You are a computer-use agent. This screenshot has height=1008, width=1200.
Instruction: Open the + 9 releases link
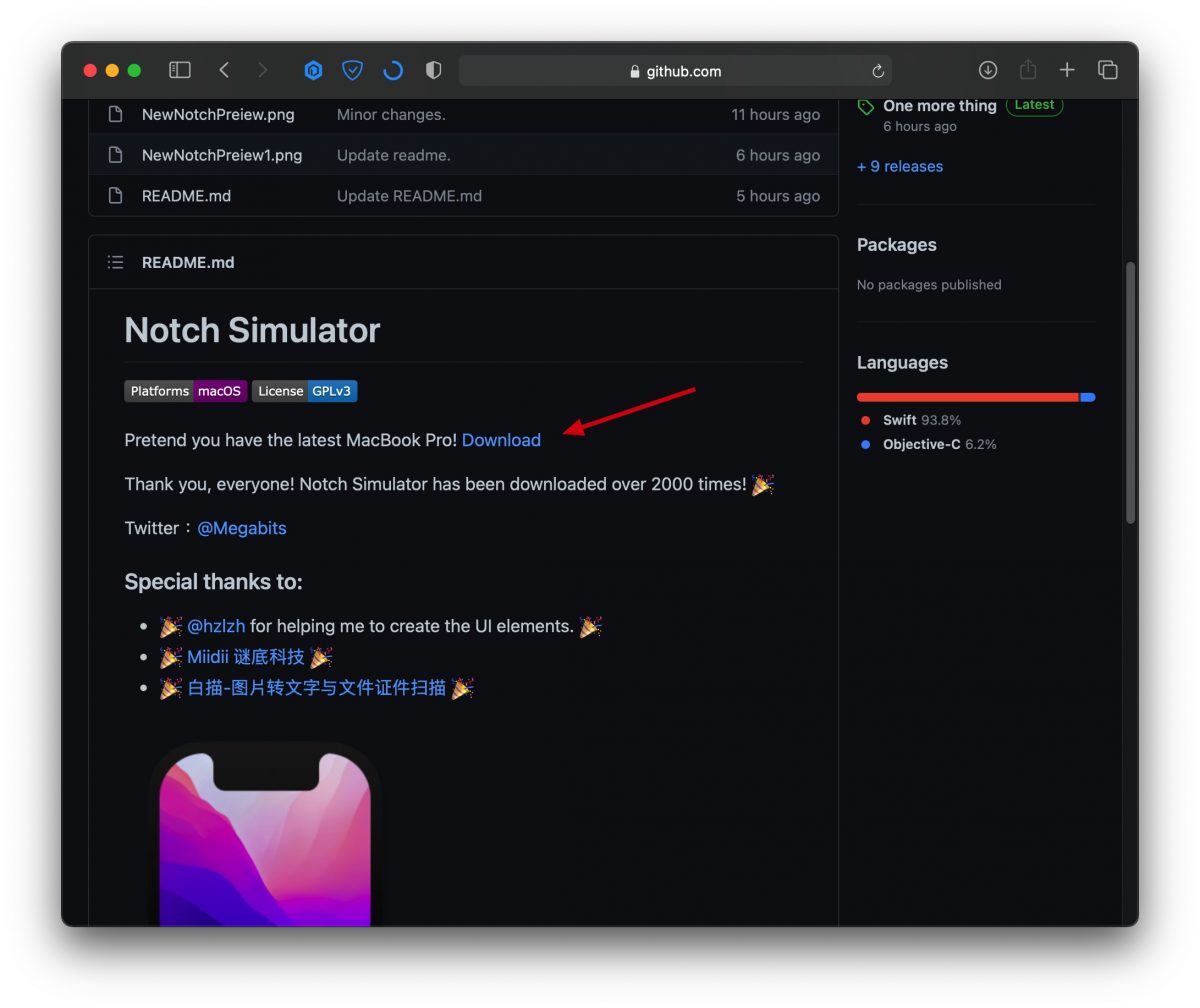tap(900, 166)
